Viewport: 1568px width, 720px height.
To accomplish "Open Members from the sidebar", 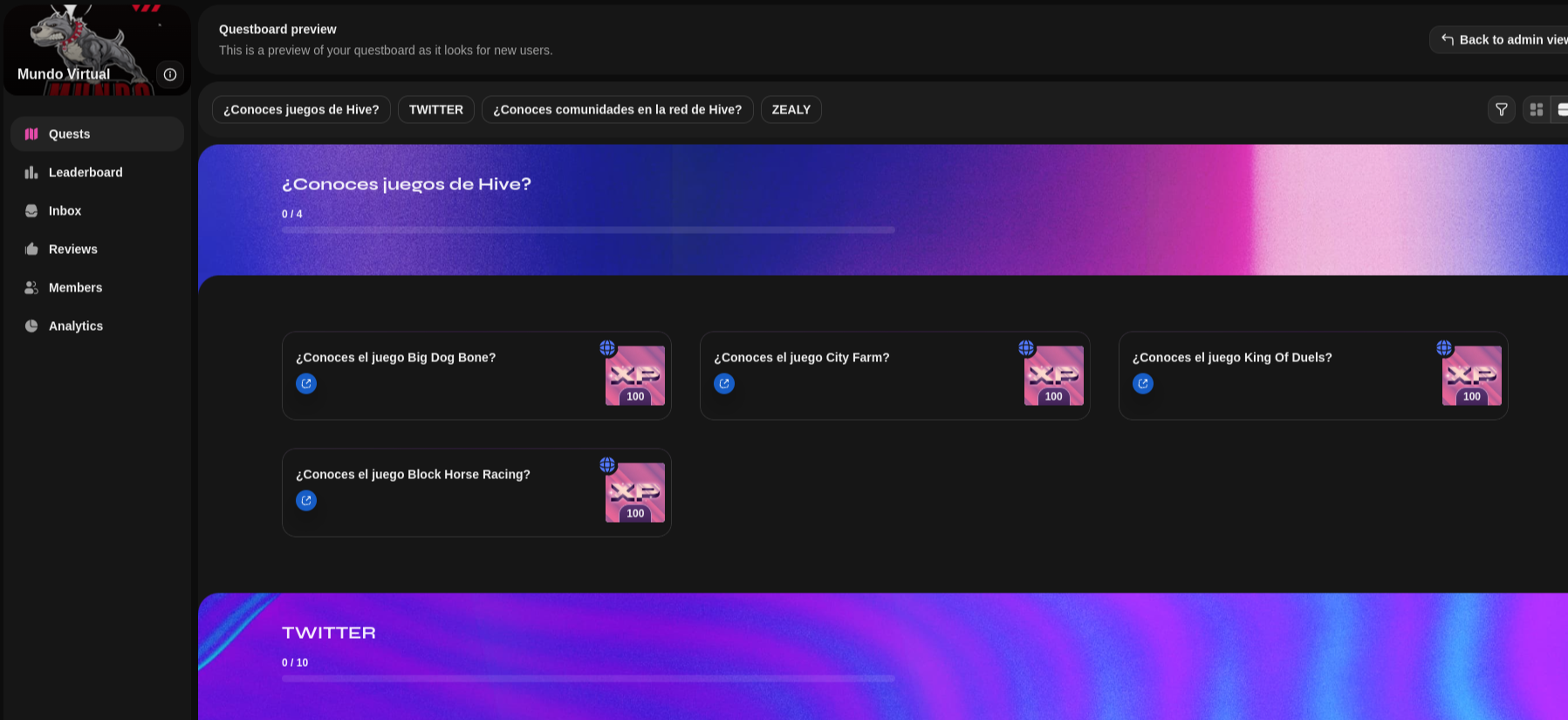I will pyautogui.click(x=97, y=287).
